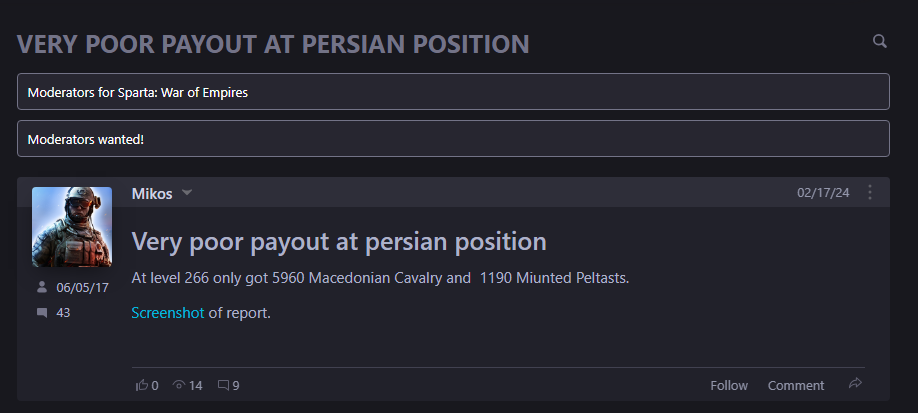The image size is (918, 413).
Task: Click the post text about level 266
Action: (x=380, y=278)
